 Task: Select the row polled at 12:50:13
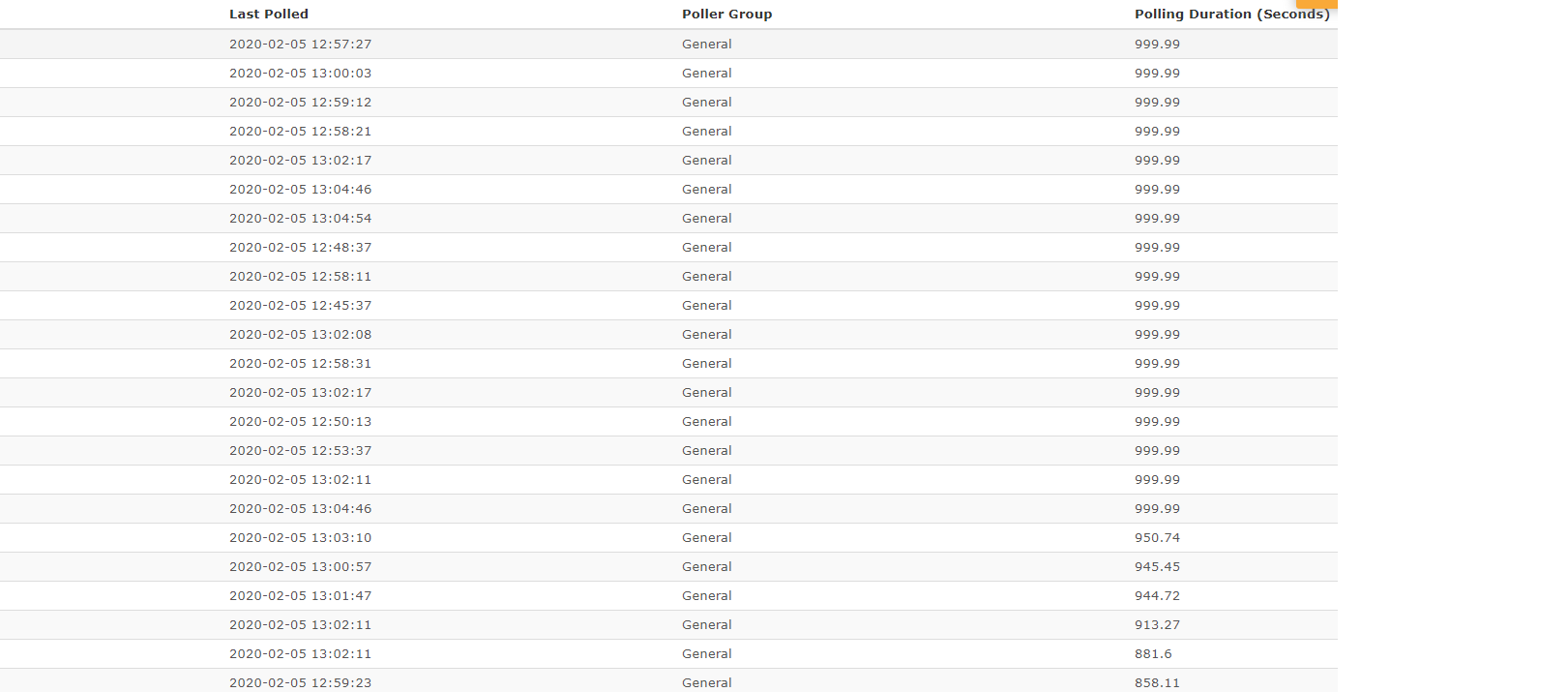point(668,422)
